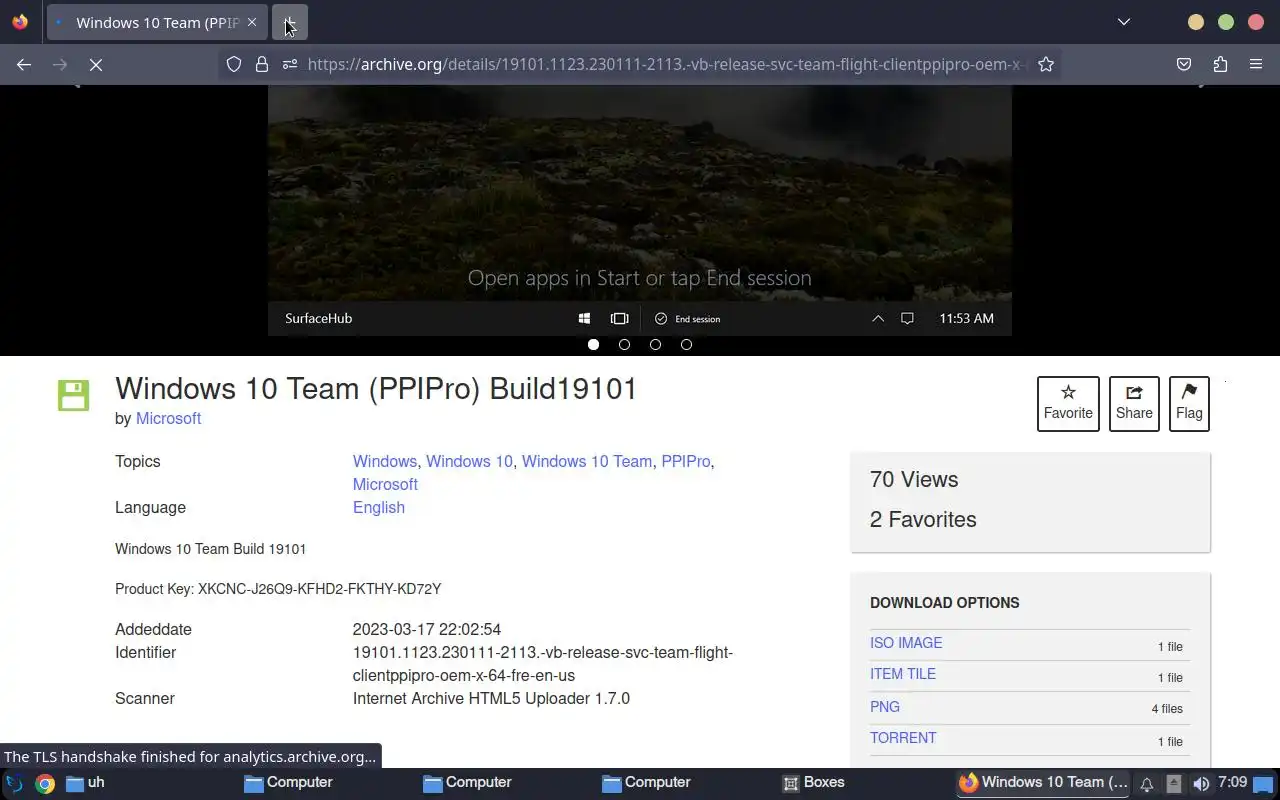Click the green floppy disk software icon
Viewport: 1280px width, 800px height.
click(73, 395)
